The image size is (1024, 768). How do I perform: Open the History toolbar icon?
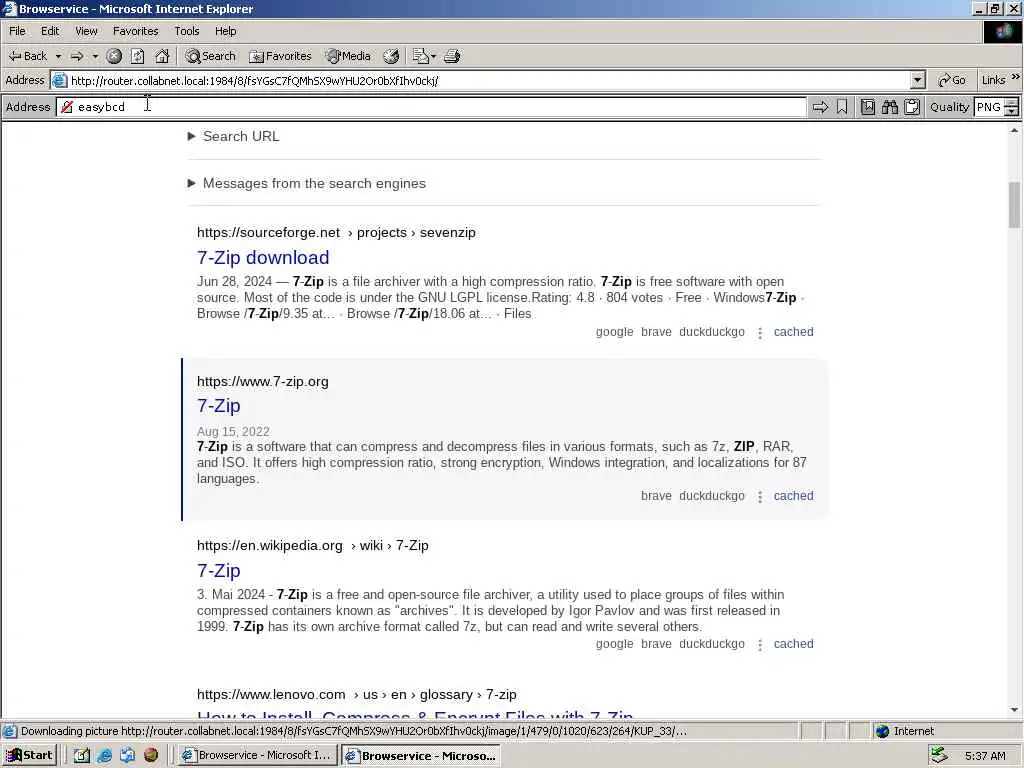(391, 56)
